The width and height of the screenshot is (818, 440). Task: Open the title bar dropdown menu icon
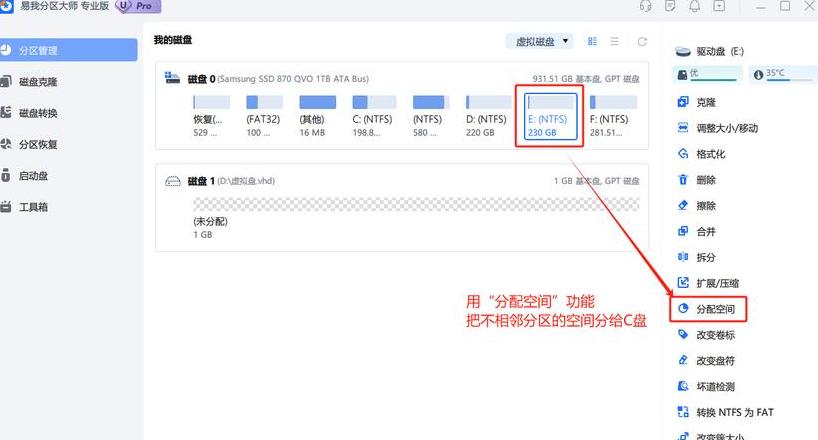coord(719,6)
